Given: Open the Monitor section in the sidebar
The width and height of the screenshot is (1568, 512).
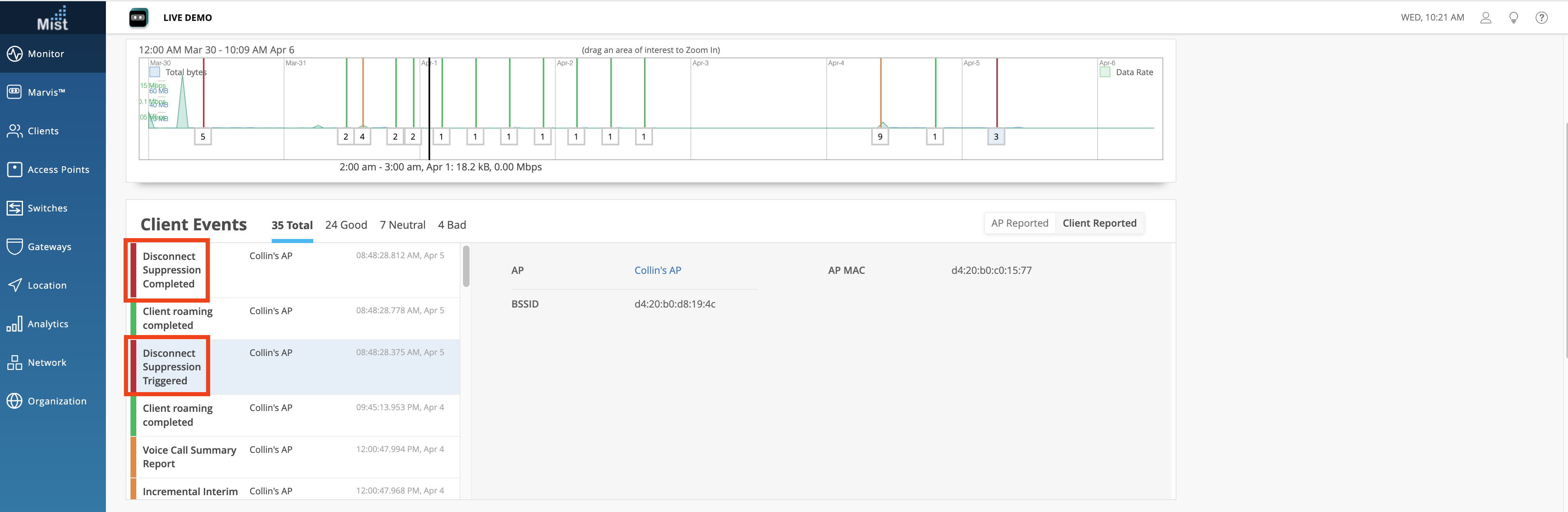Looking at the screenshot, I should click(46, 53).
